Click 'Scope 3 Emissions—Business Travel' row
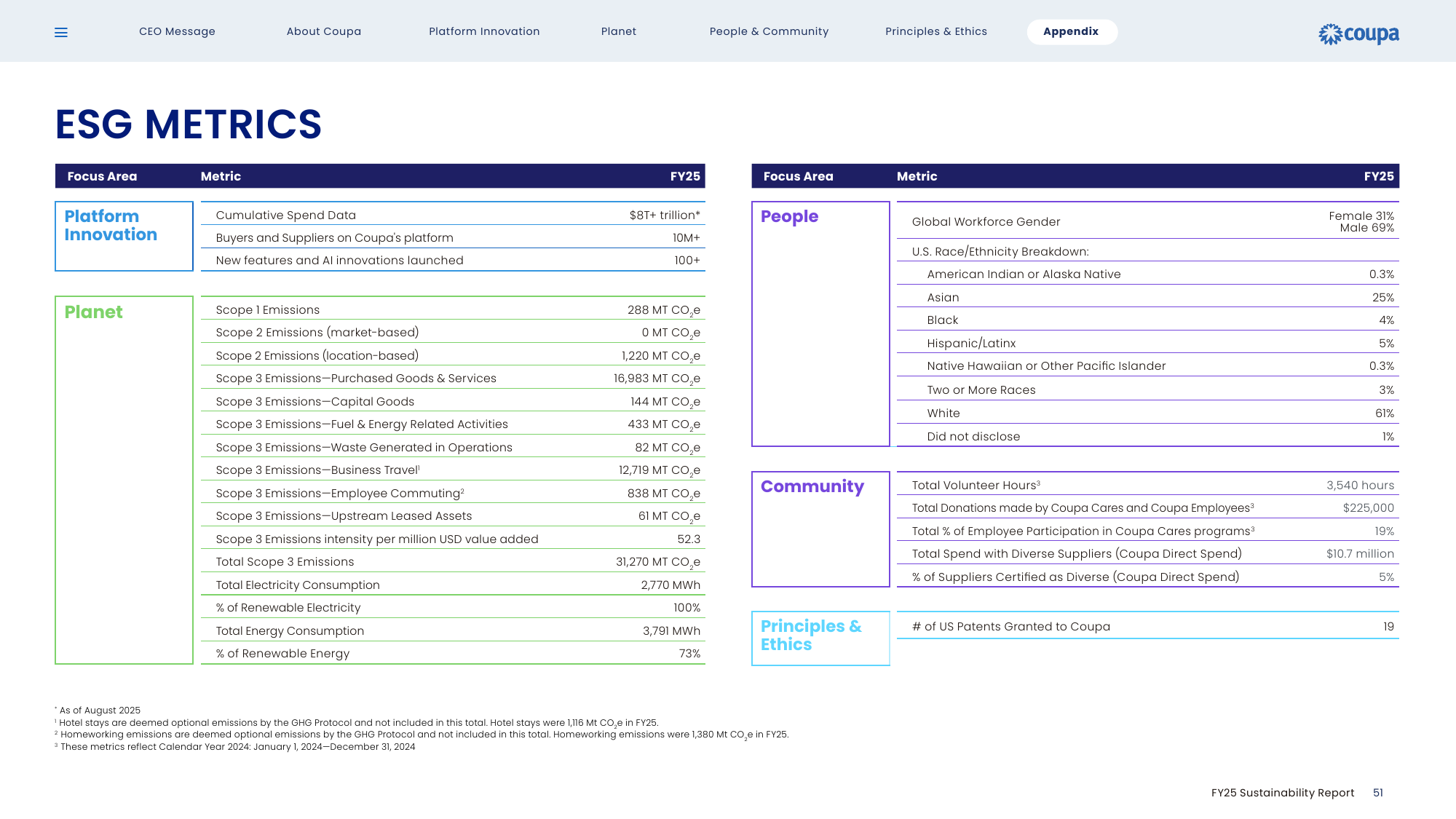 [x=453, y=470]
